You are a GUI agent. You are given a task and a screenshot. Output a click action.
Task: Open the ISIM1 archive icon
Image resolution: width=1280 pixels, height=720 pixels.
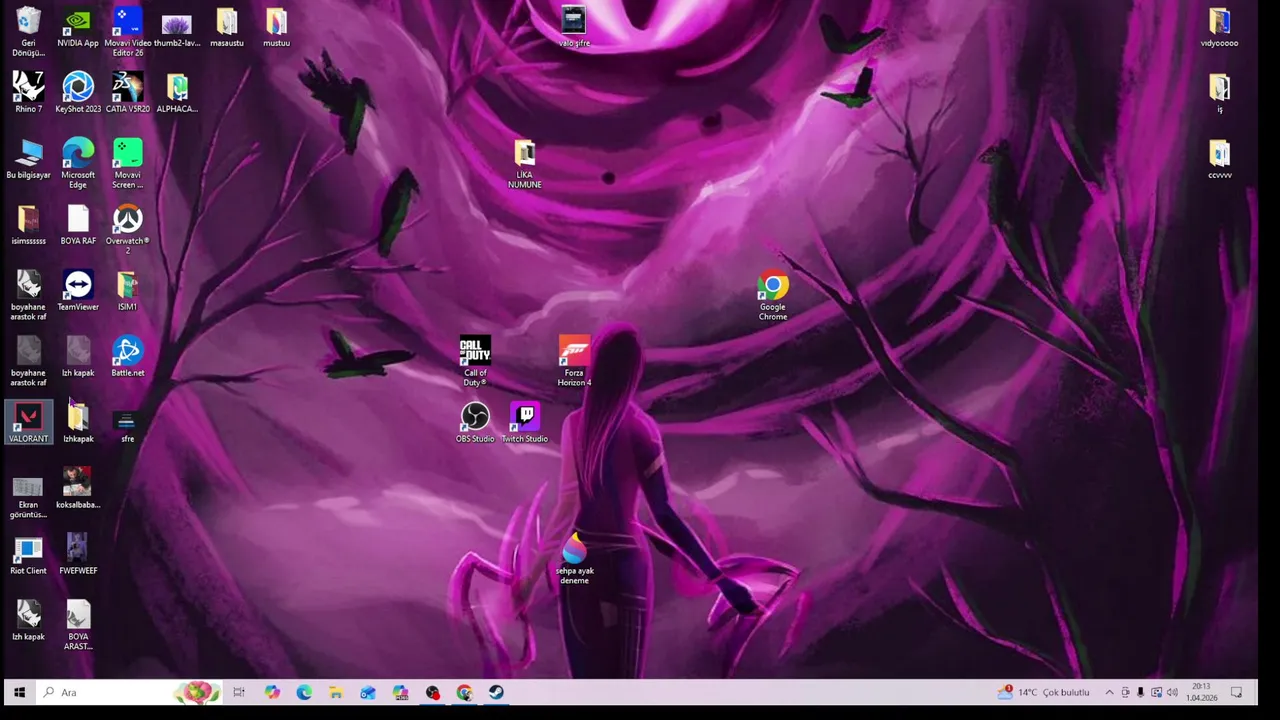tap(127, 291)
